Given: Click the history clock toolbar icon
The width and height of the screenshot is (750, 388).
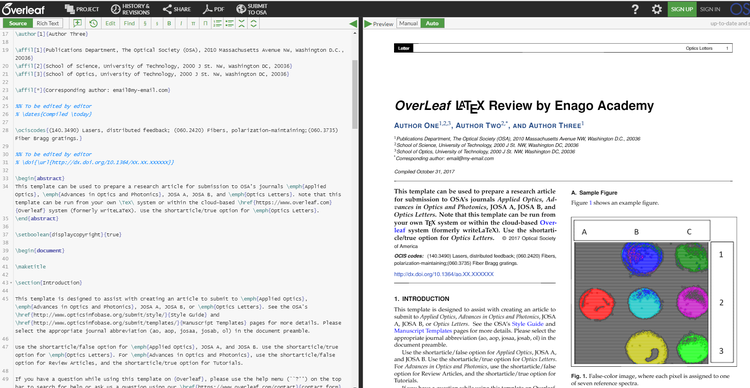Looking at the screenshot, I should [93, 23].
